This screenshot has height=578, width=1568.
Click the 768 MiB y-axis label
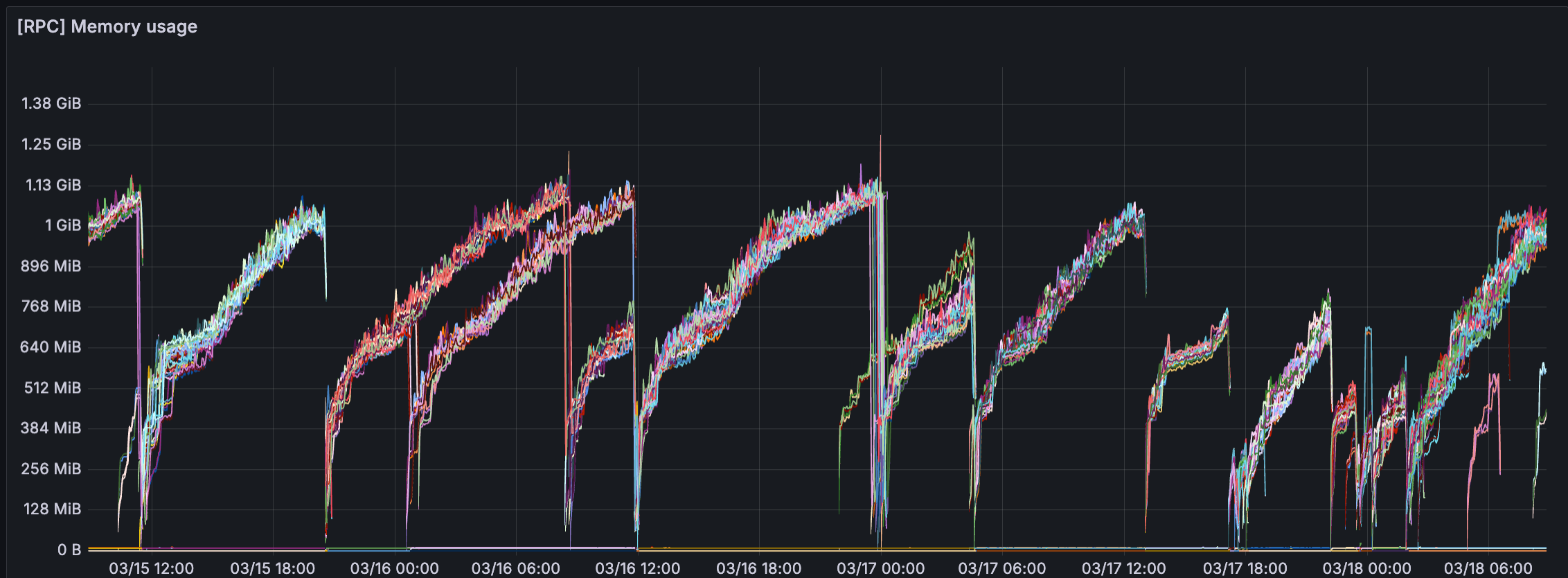pyautogui.click(x=51, y=306)
